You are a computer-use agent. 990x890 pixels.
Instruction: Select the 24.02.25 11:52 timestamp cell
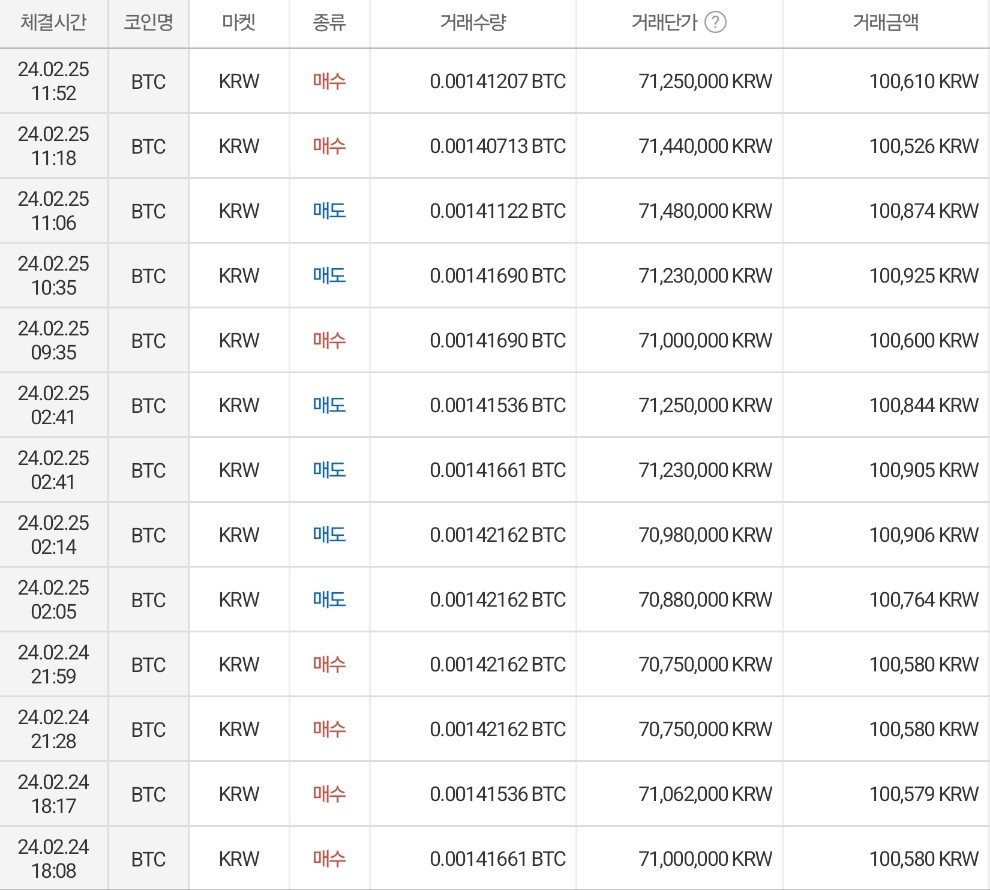pos(54,81)
